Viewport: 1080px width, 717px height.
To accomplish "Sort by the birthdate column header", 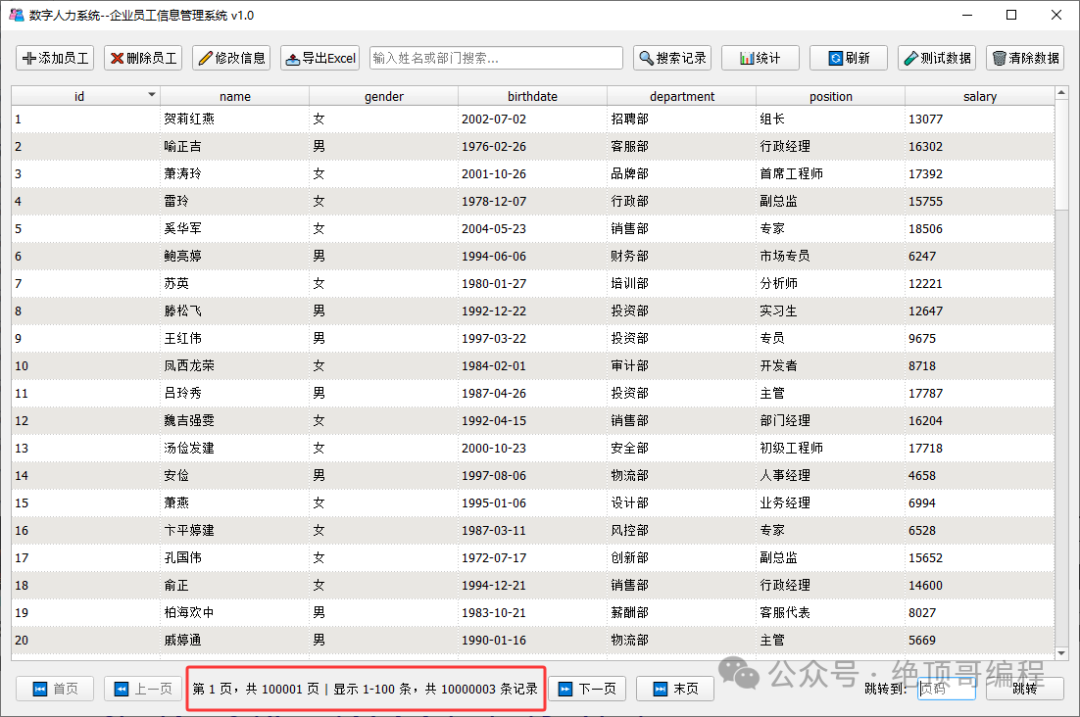I will 532,96.
